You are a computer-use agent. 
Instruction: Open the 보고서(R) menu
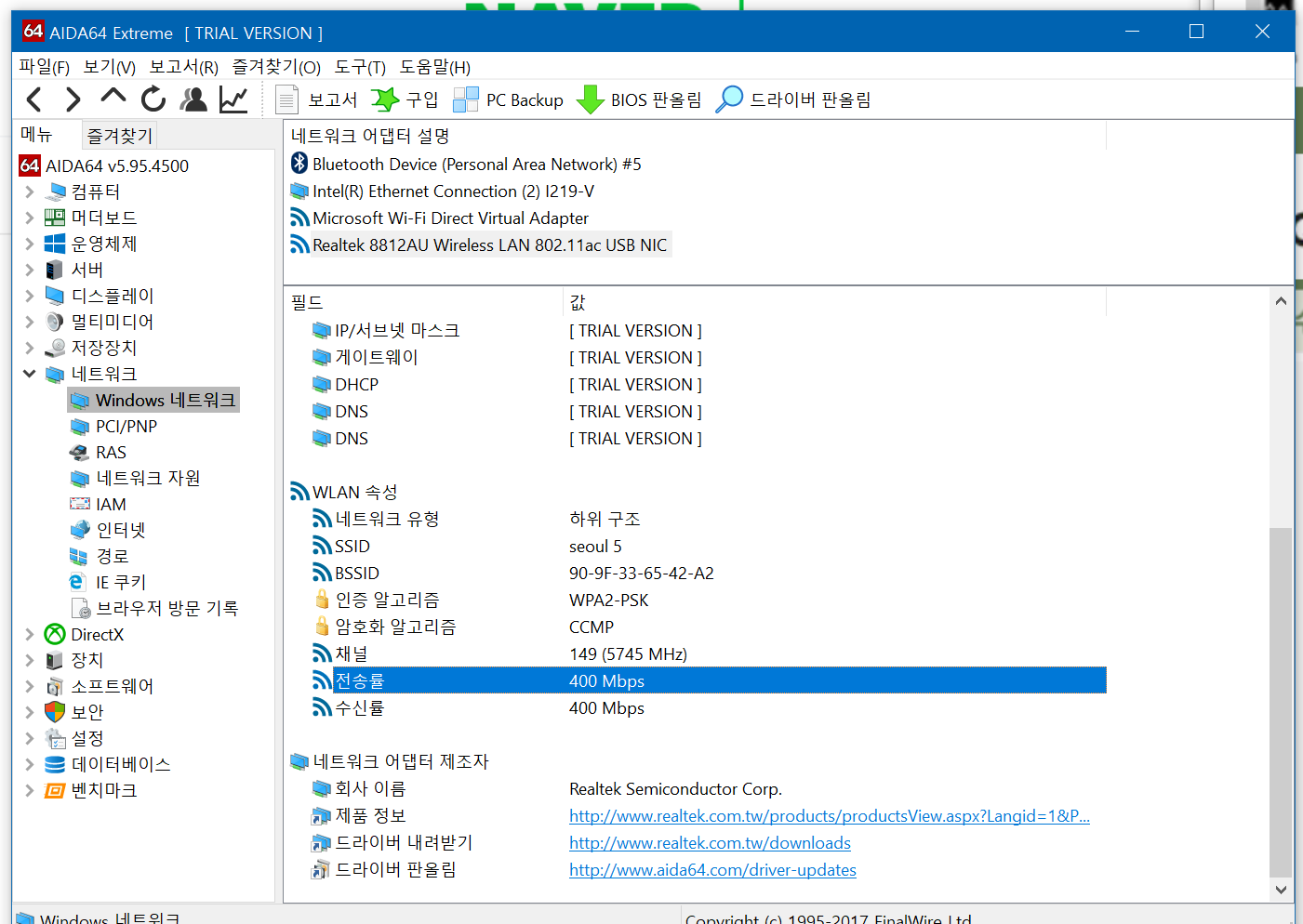pos(184,67)
